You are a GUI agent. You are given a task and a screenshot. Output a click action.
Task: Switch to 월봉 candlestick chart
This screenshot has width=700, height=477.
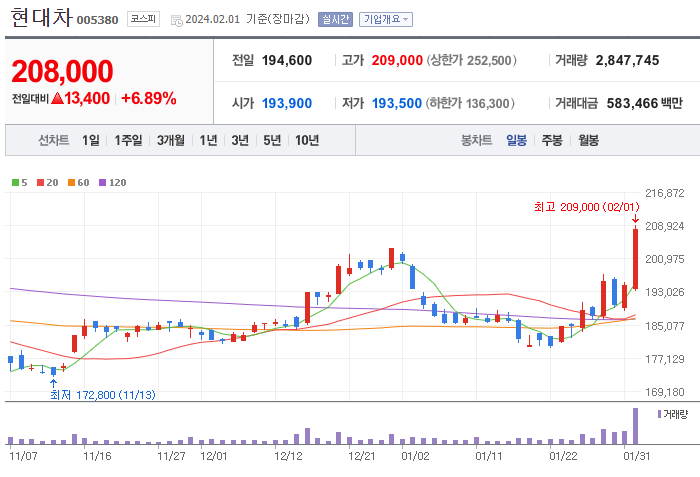pos(588,140)
